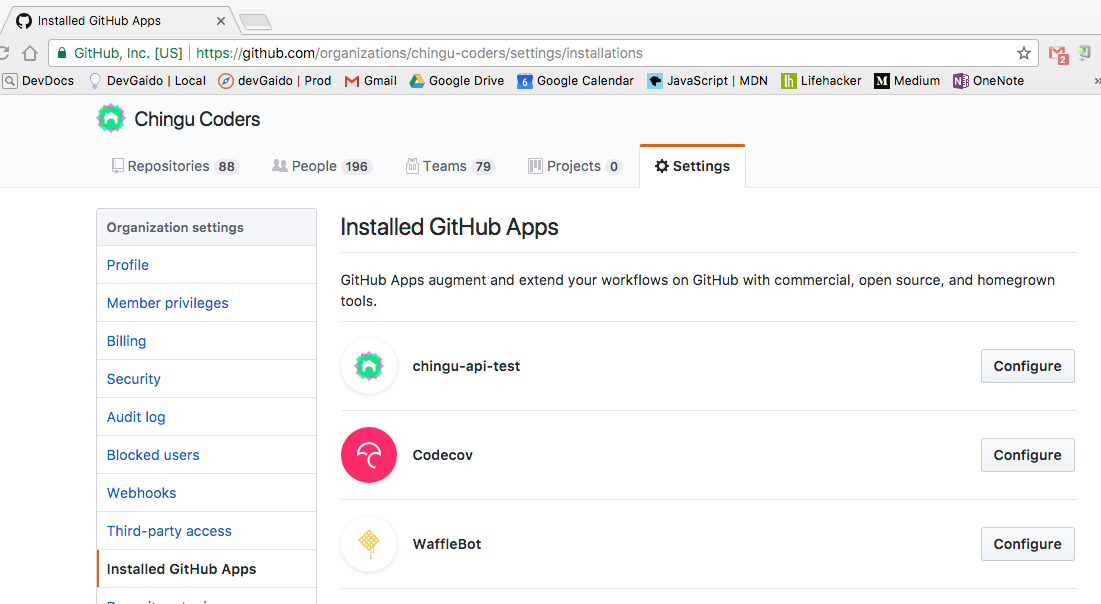
Task: Open Member privileges settings
Action: pyautogui.click(x=167, y=303)
